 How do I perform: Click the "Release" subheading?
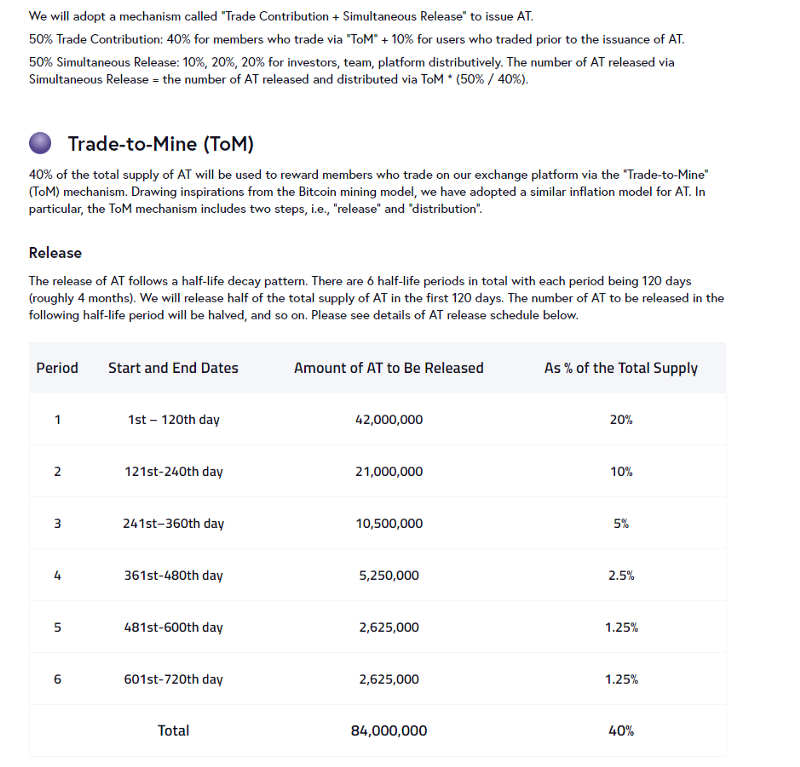55,253
